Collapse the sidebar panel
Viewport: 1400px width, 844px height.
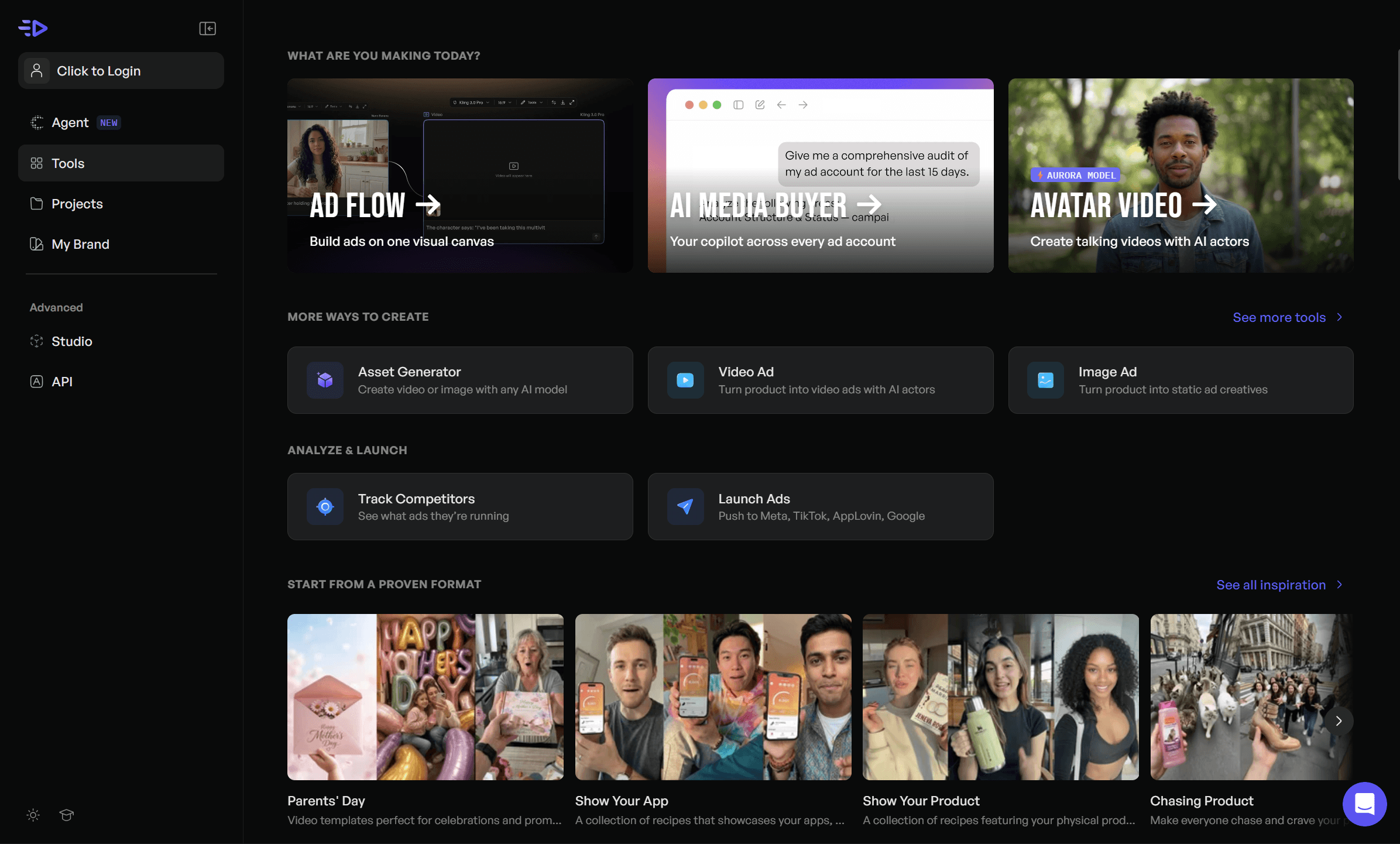208,28
